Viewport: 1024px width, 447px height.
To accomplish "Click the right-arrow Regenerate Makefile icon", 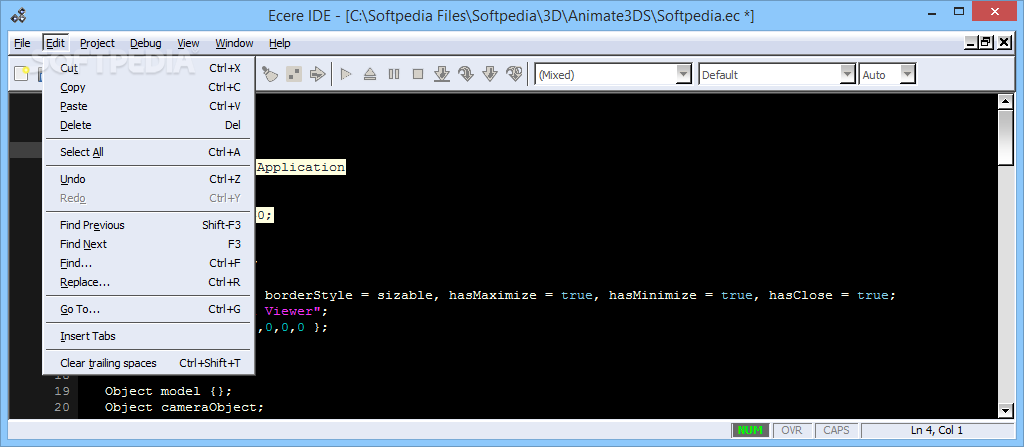I will [317, 74].
